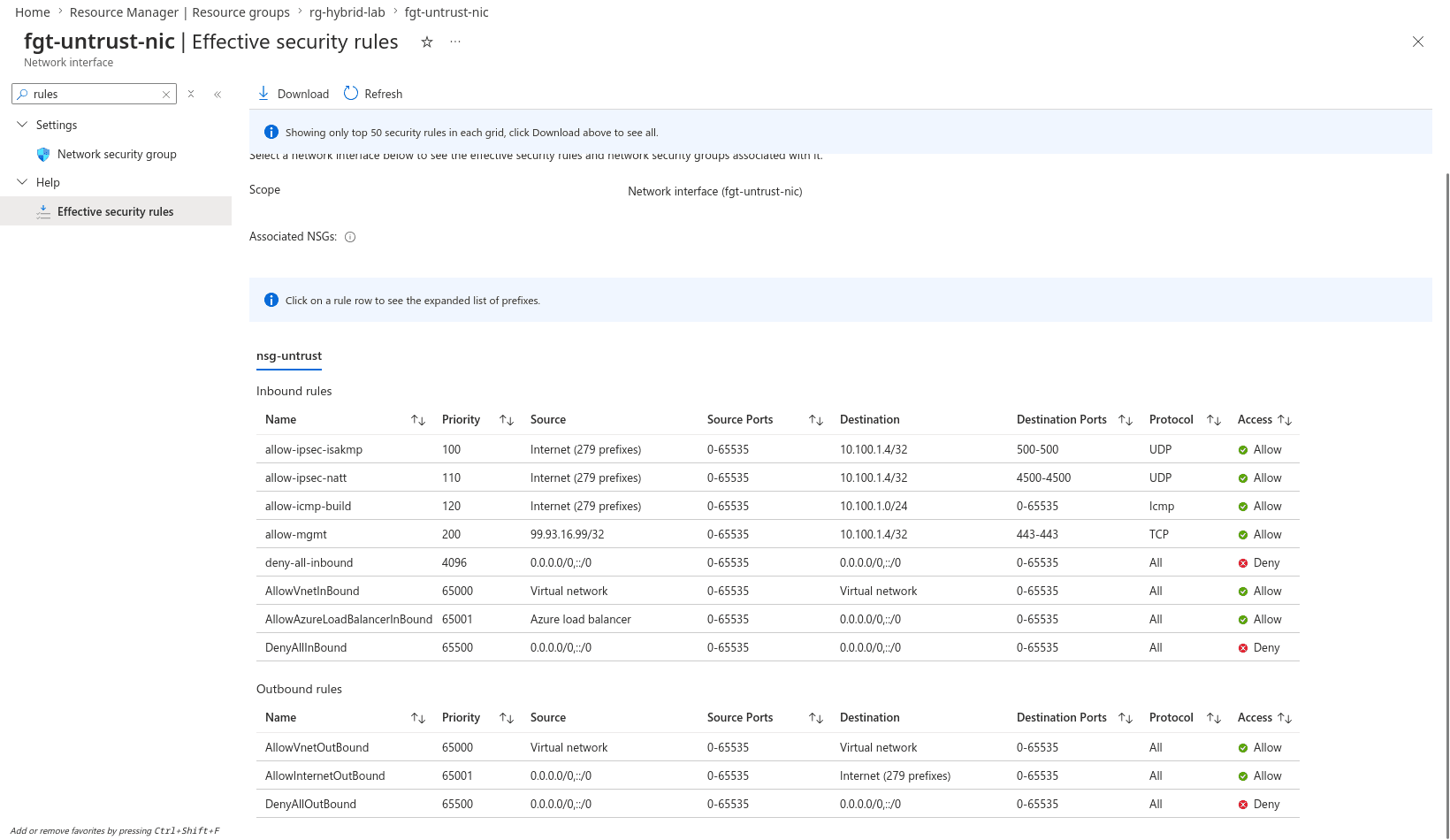Open Resource Manager | Resource groups breadcrumb

(x=179, y=12)
